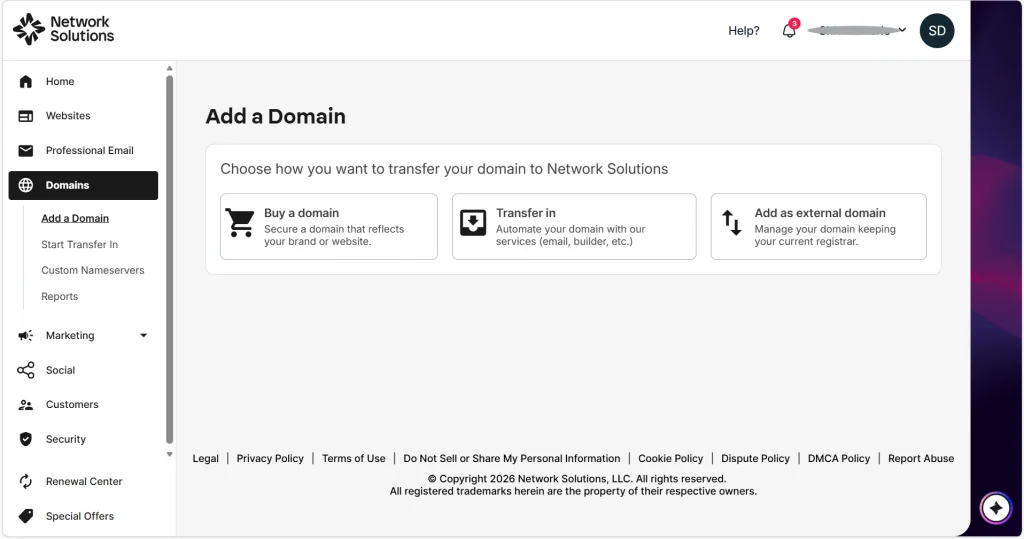Click the SD avatar circle

936,31
